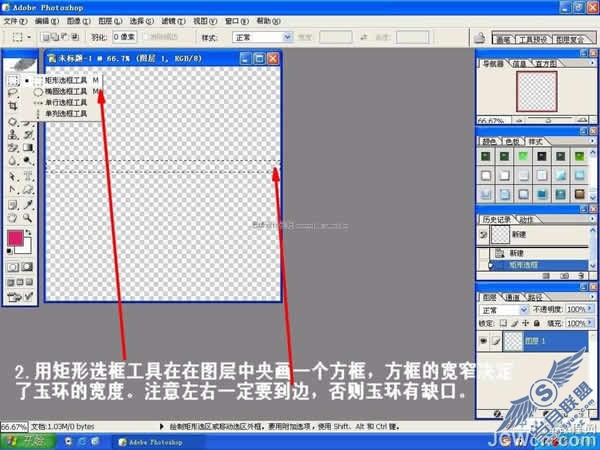
Task: Apply the bright green style swatch
Action: pyautogui.click(x=523, y=156)
